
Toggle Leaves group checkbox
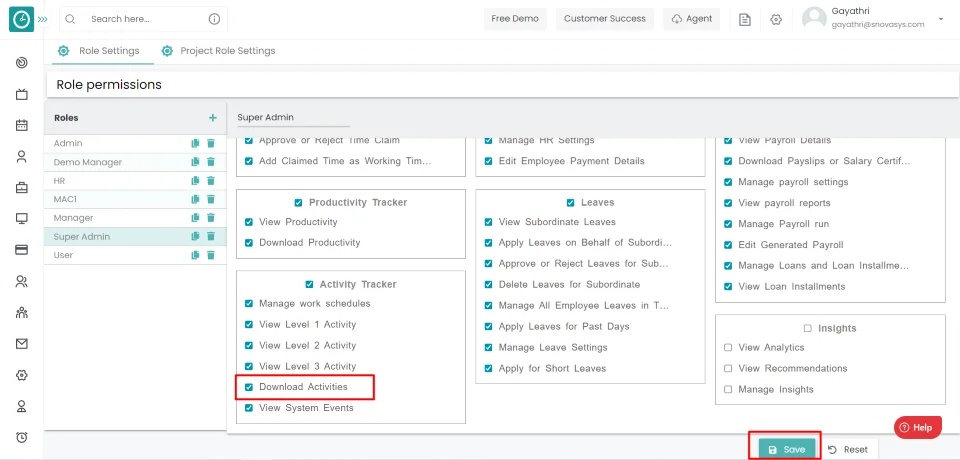570,203
